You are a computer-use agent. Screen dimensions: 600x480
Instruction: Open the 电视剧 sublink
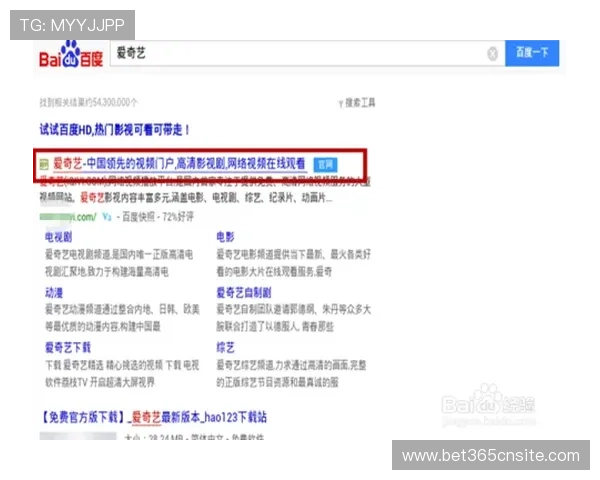pos(59,237)
